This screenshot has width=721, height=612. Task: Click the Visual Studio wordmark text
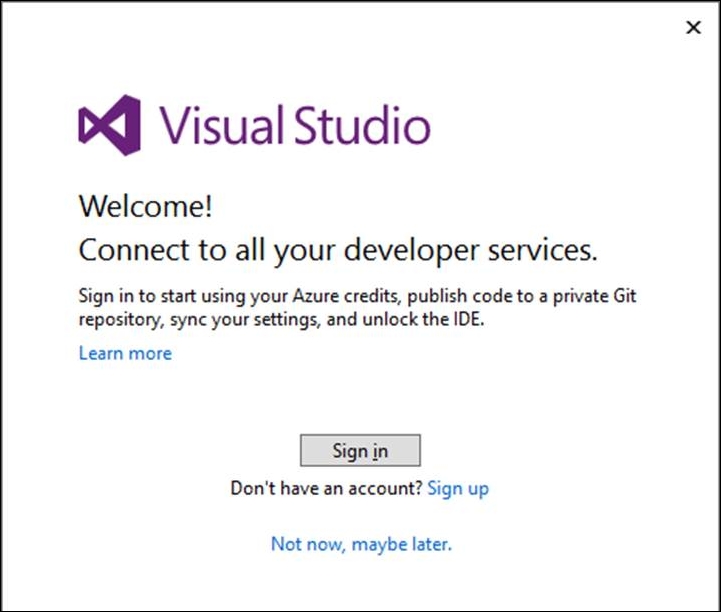(x=295, y=125)
